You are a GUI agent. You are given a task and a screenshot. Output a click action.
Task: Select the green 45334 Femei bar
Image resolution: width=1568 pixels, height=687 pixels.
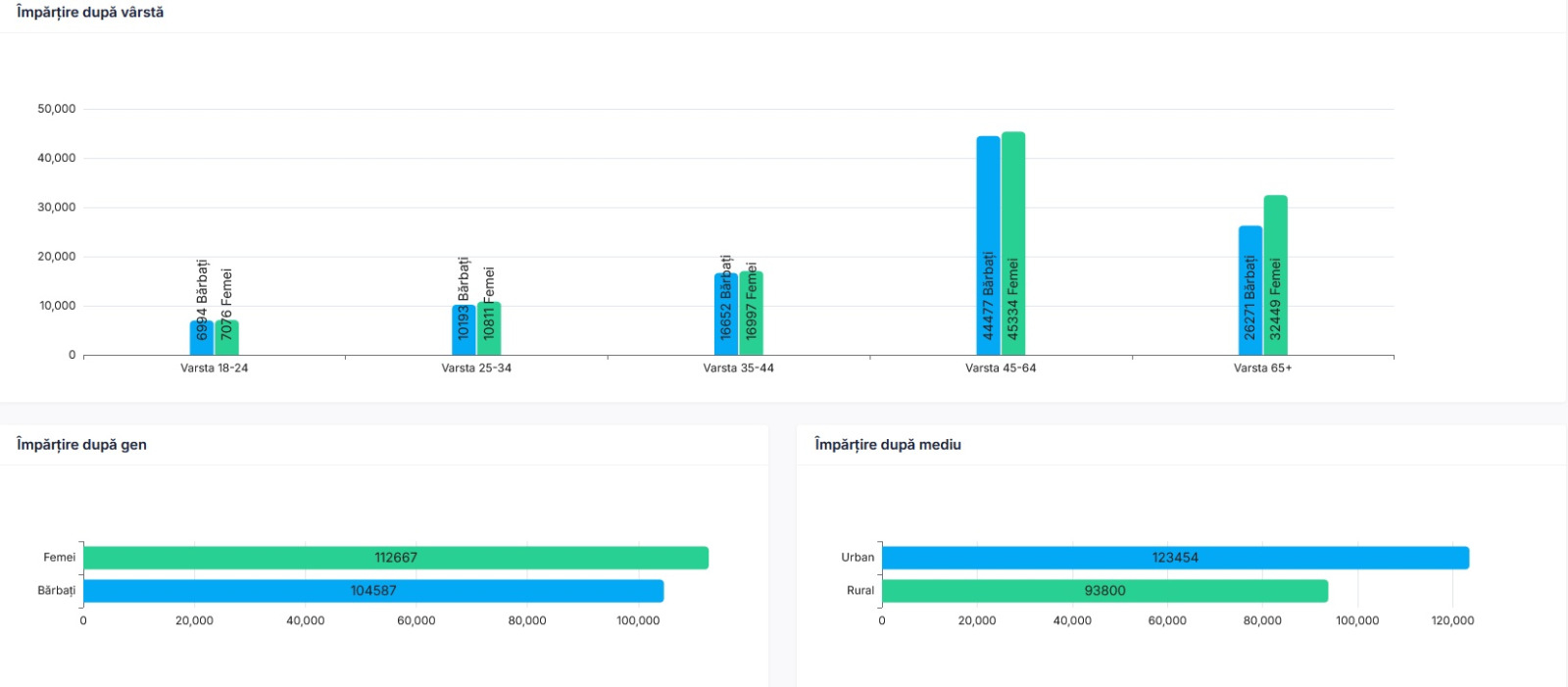click(1013, 244)
